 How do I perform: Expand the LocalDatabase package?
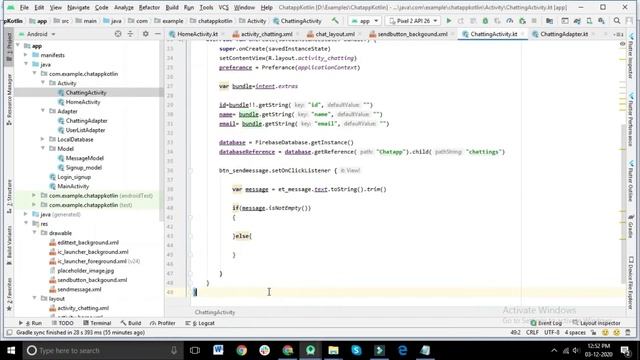pyautogui.click(x=43, y=140)
